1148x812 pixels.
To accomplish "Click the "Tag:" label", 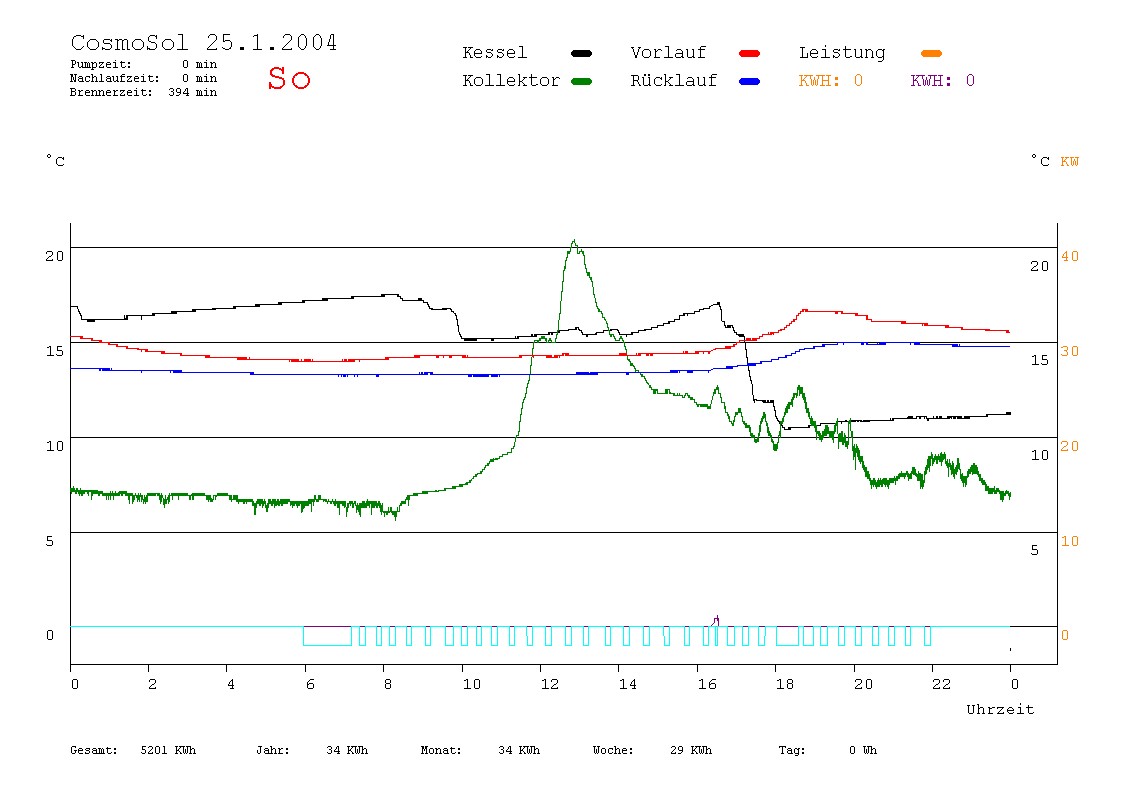I will [x=792, y=750].
